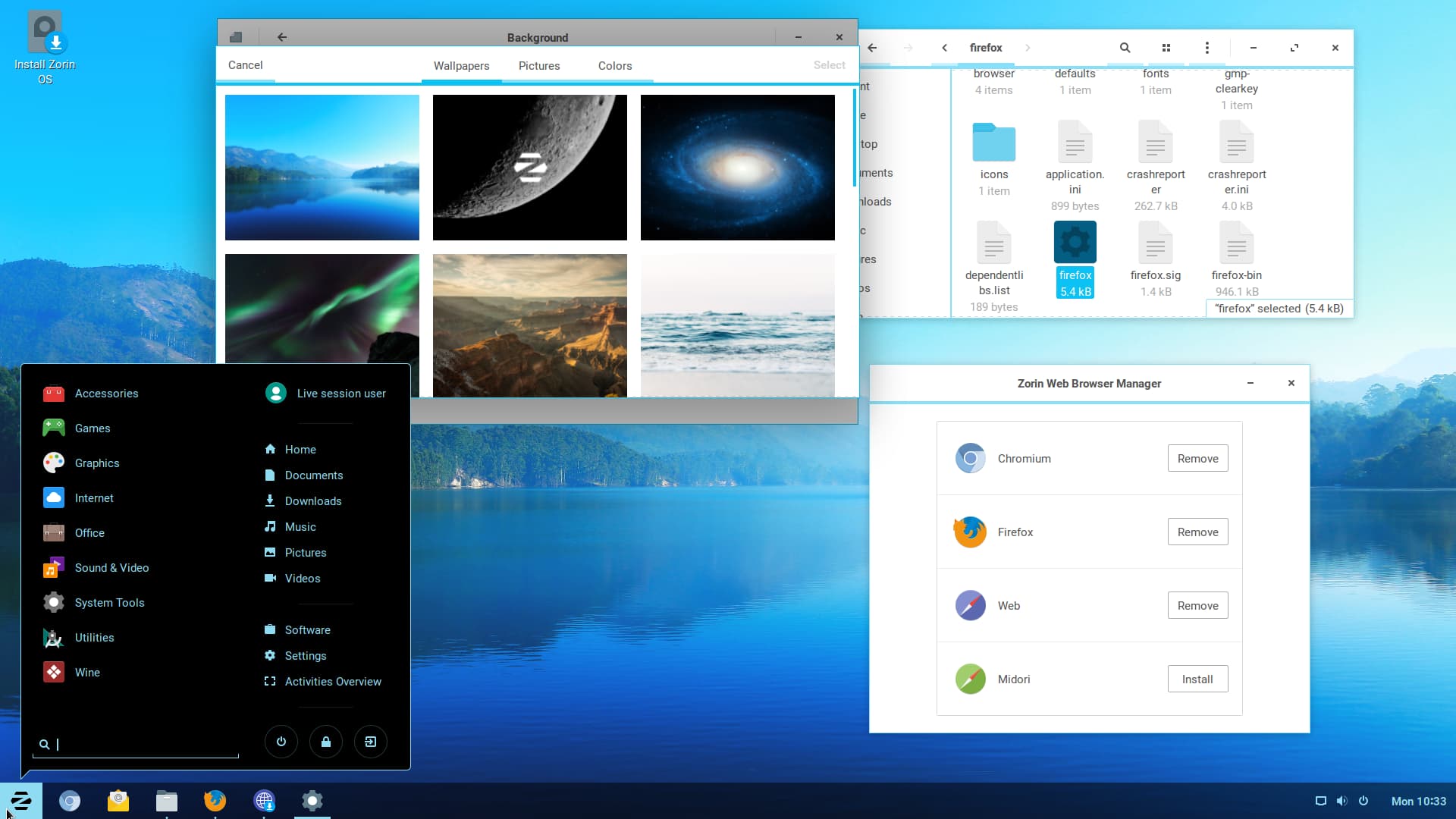The image size is (1456, 819).
Task: Open Settings from Zorin menu
Action: click(295, 656)
